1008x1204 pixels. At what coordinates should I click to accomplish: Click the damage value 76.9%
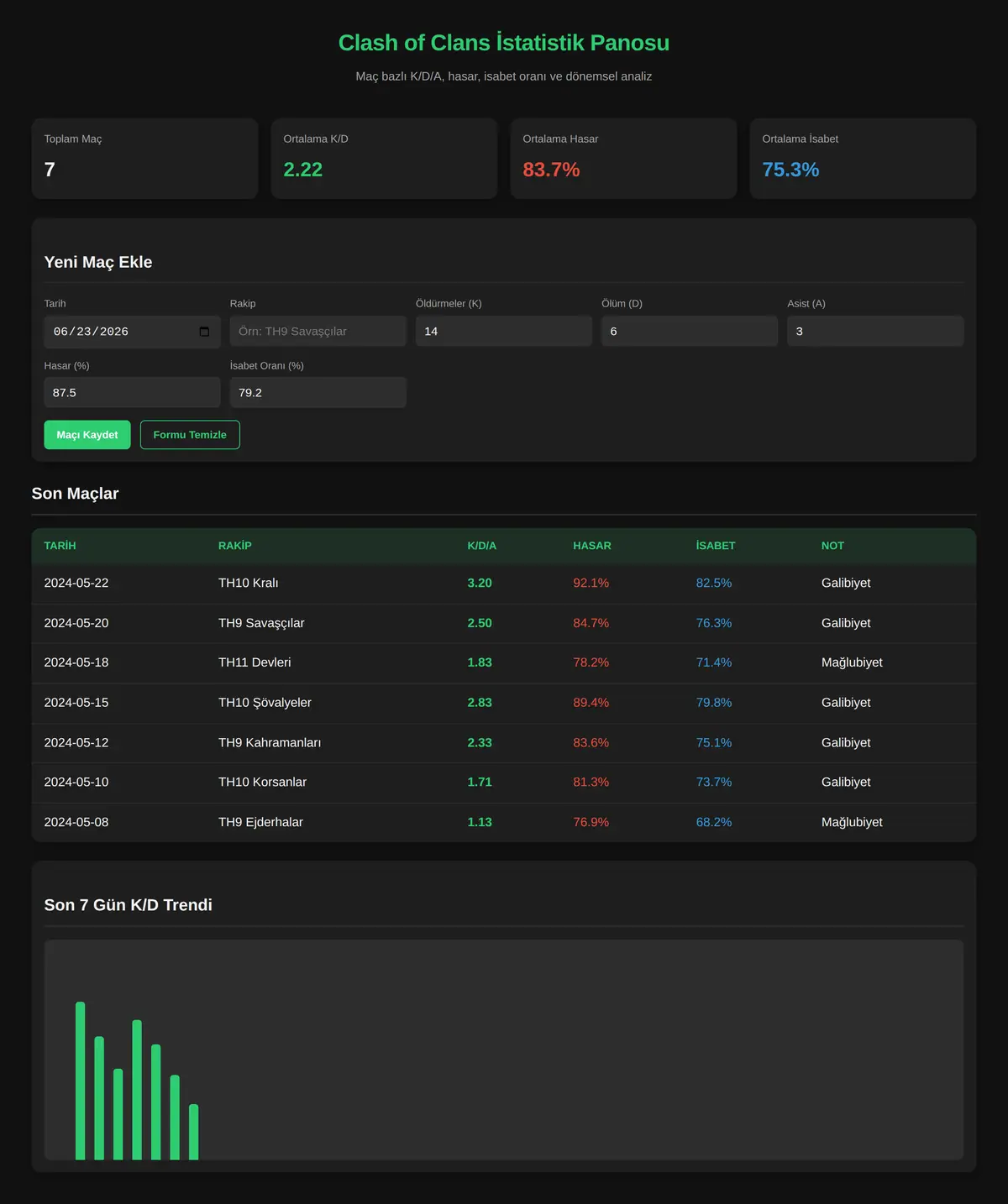click(x=591, y=822)
